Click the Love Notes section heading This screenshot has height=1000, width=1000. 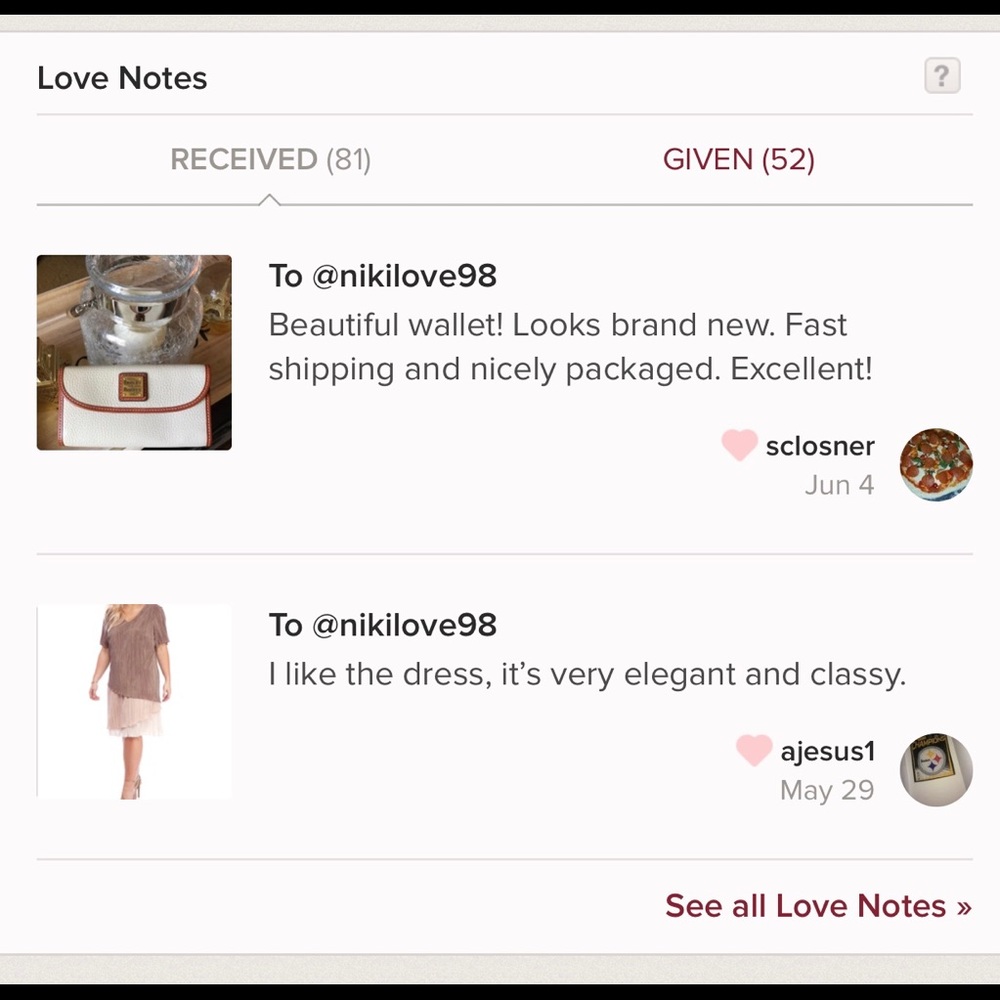coord(122,78)
